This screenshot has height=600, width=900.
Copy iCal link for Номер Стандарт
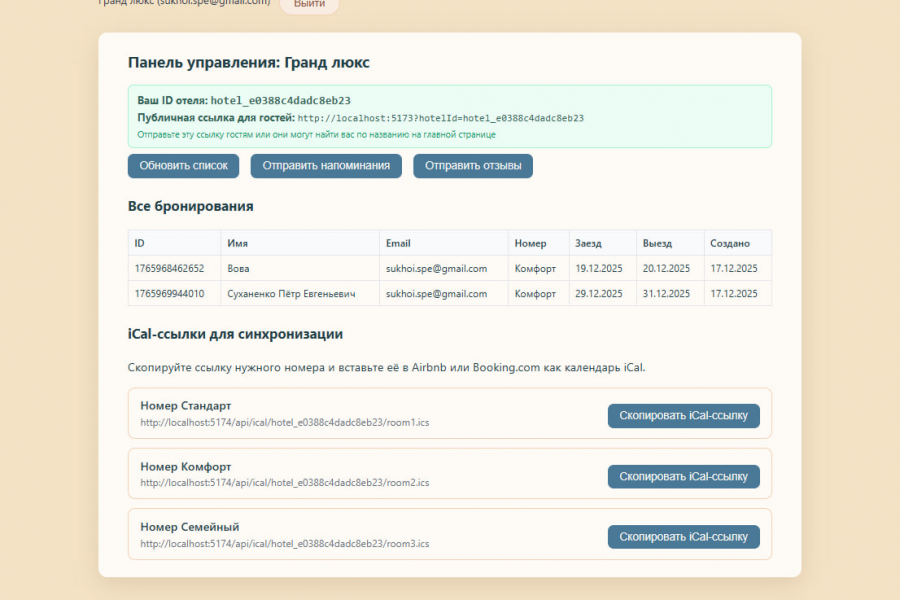point(684,416)
